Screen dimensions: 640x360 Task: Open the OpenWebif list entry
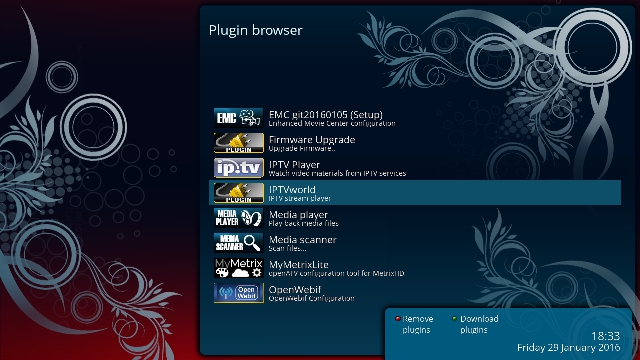click(415, 293)
